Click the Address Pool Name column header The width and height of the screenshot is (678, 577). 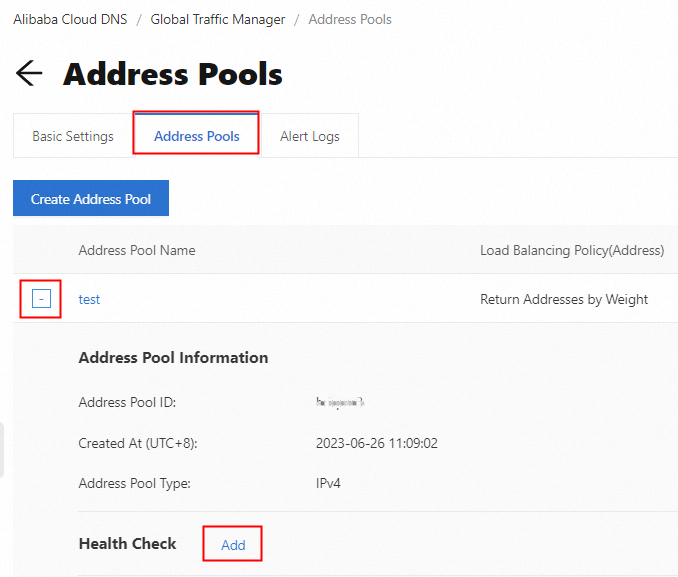[137, 250]
